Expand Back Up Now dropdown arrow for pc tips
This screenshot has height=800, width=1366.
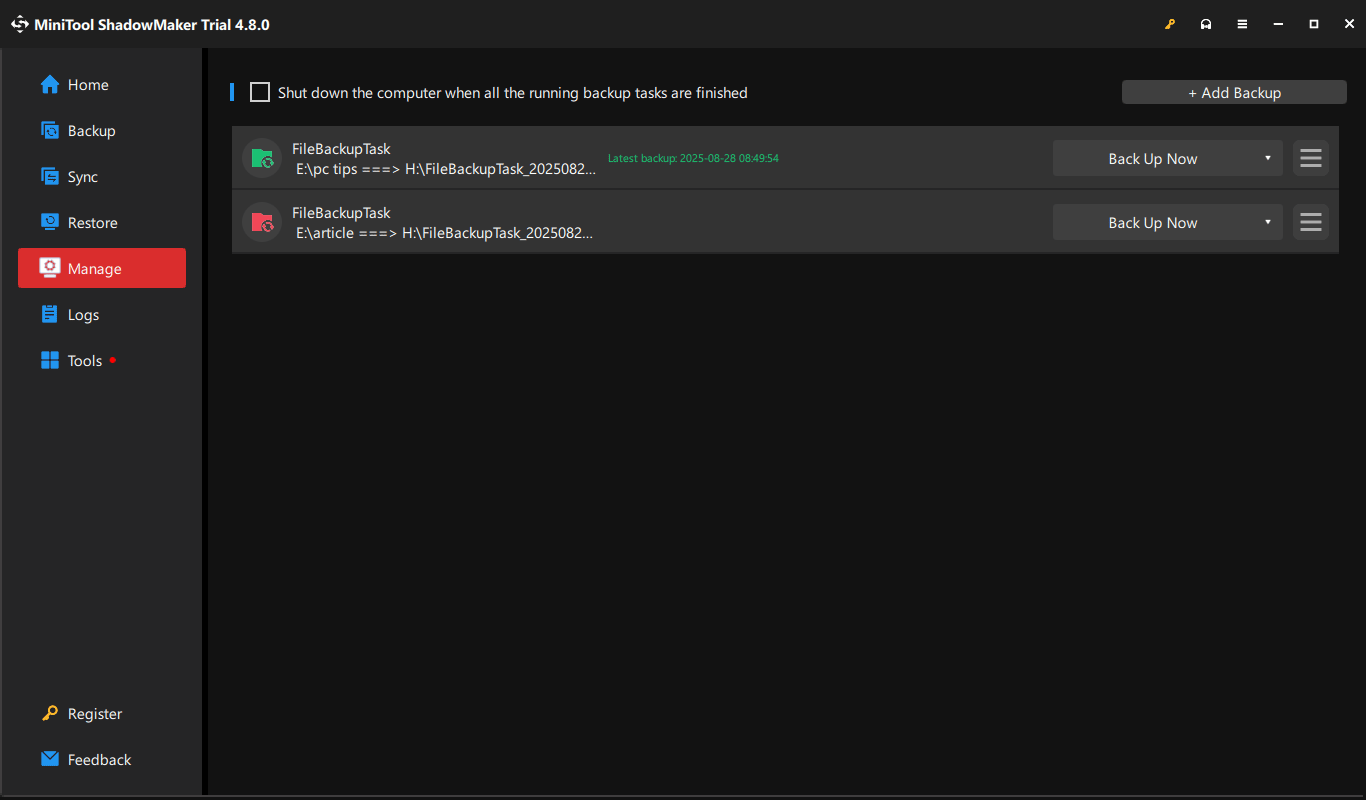pyautogui.click(x=1268, y=158)
